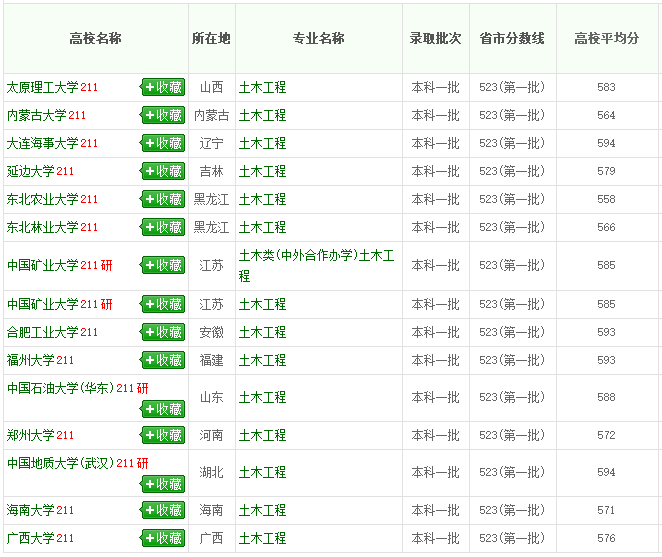Click location 安徽 in 合肥工业大学 row
Image resolution: width=662 pixels, height=557 pixels.
coord(211,332)
